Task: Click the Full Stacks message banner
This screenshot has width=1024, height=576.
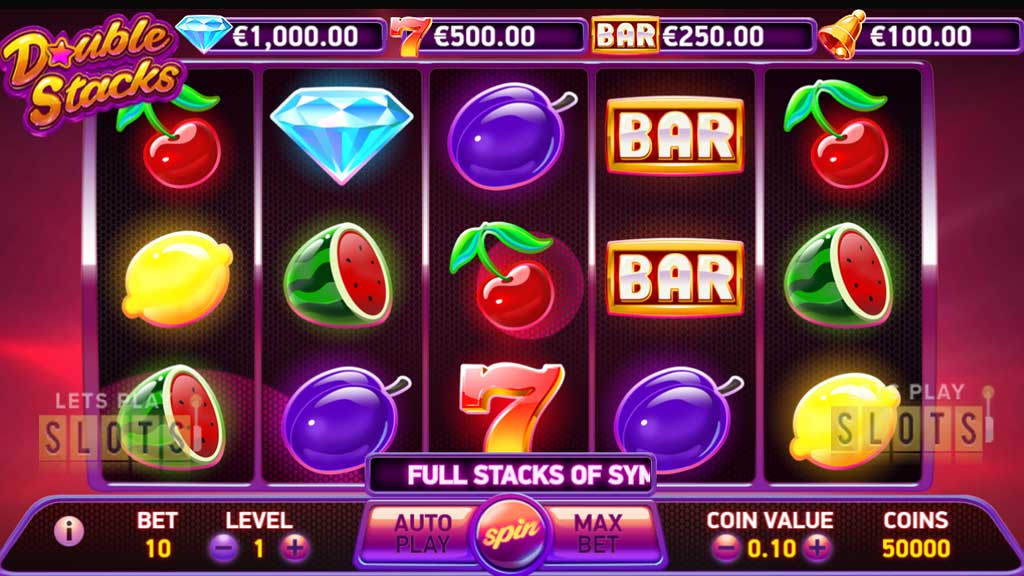Action: pos(511,475)
